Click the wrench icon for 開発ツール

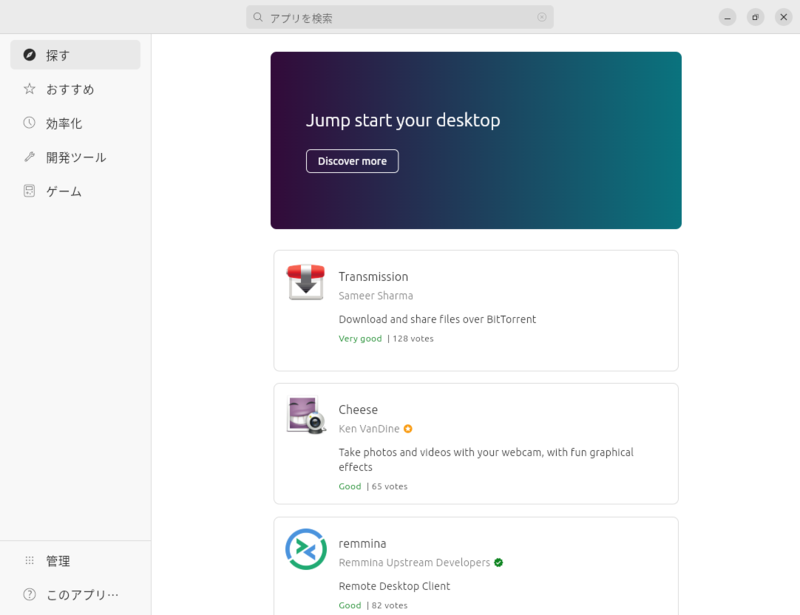click(x=30, y=157)
